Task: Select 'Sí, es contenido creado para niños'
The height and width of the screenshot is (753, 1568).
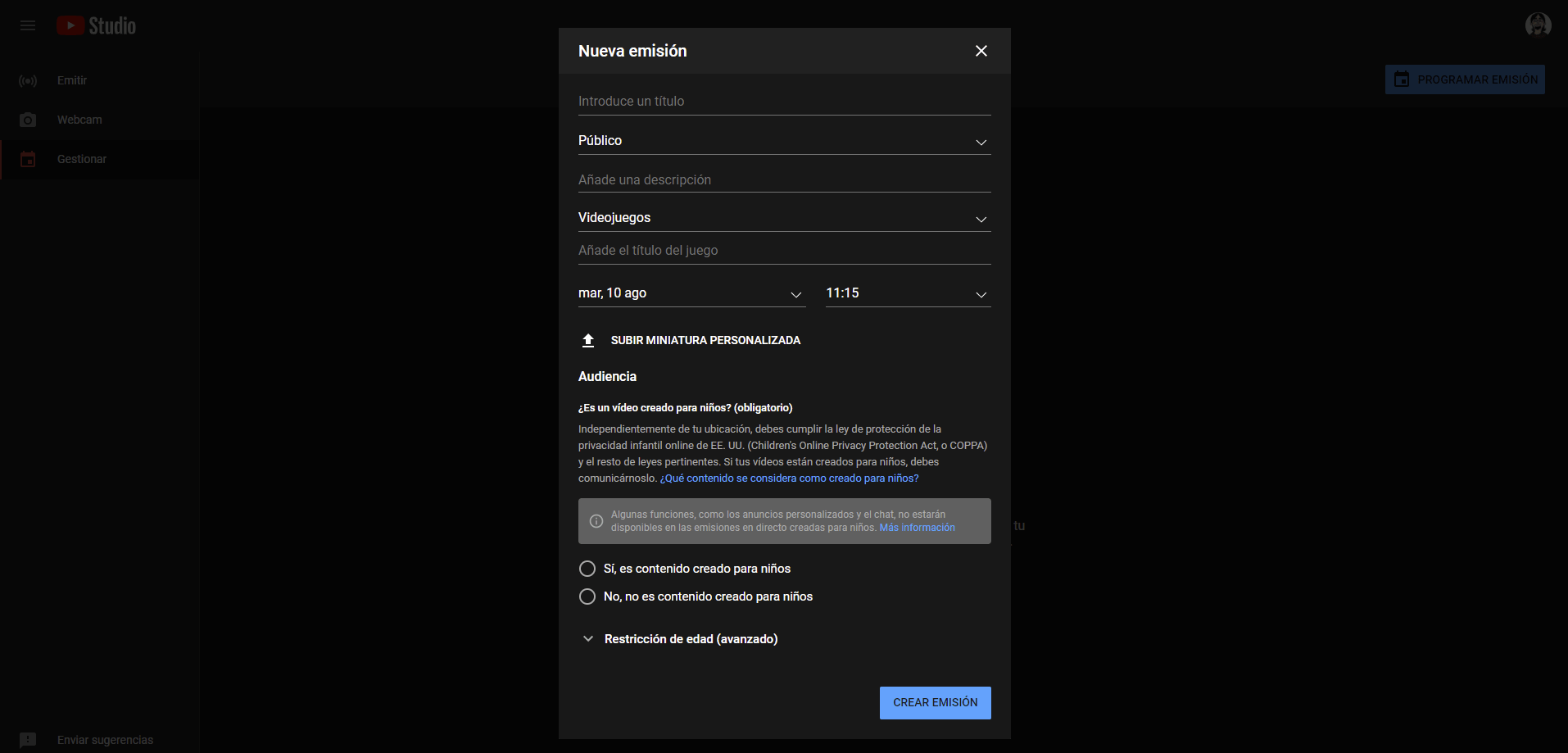Action: tap(587, 569)
